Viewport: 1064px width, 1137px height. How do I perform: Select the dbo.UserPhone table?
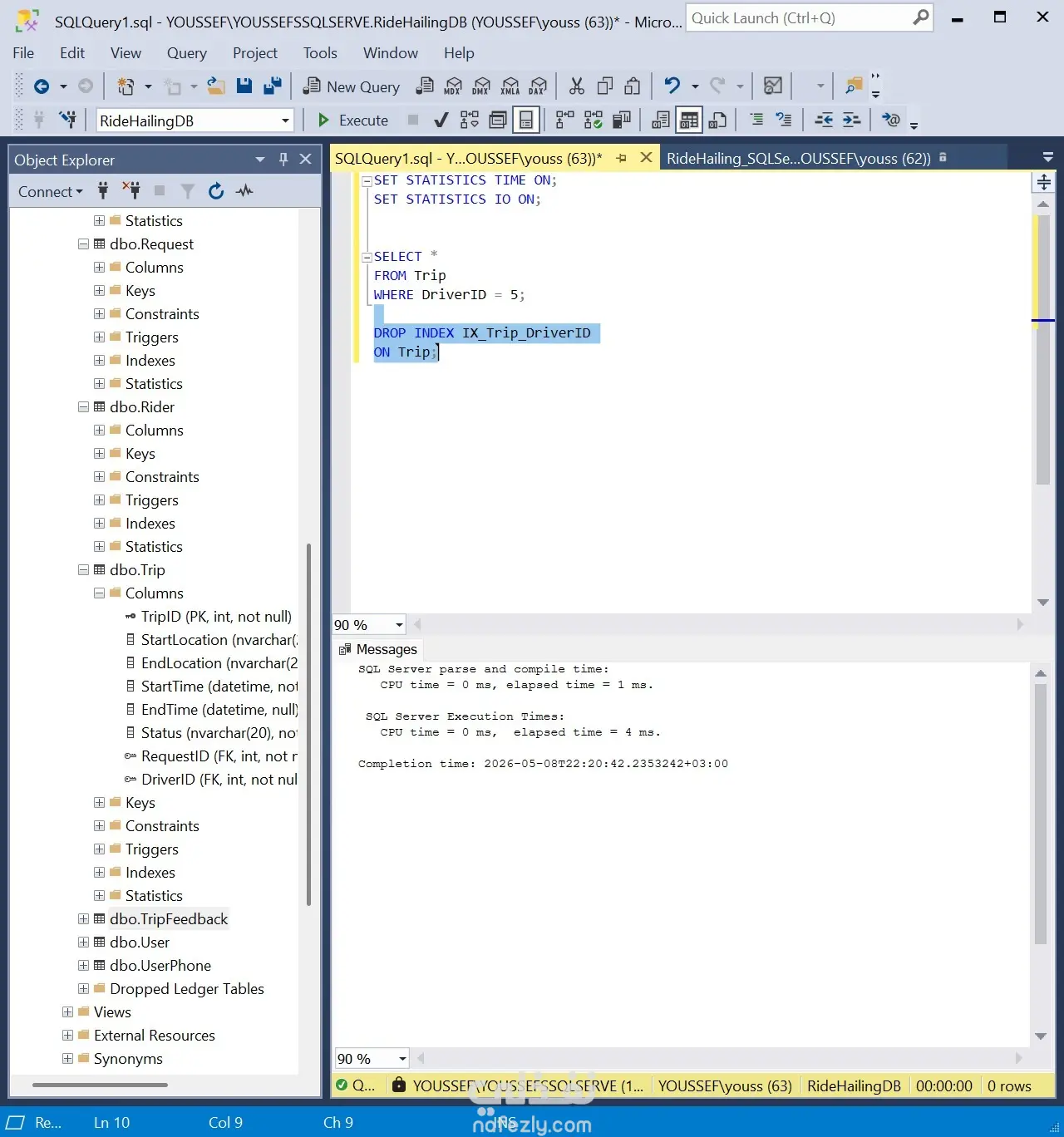tap(160, 966)
